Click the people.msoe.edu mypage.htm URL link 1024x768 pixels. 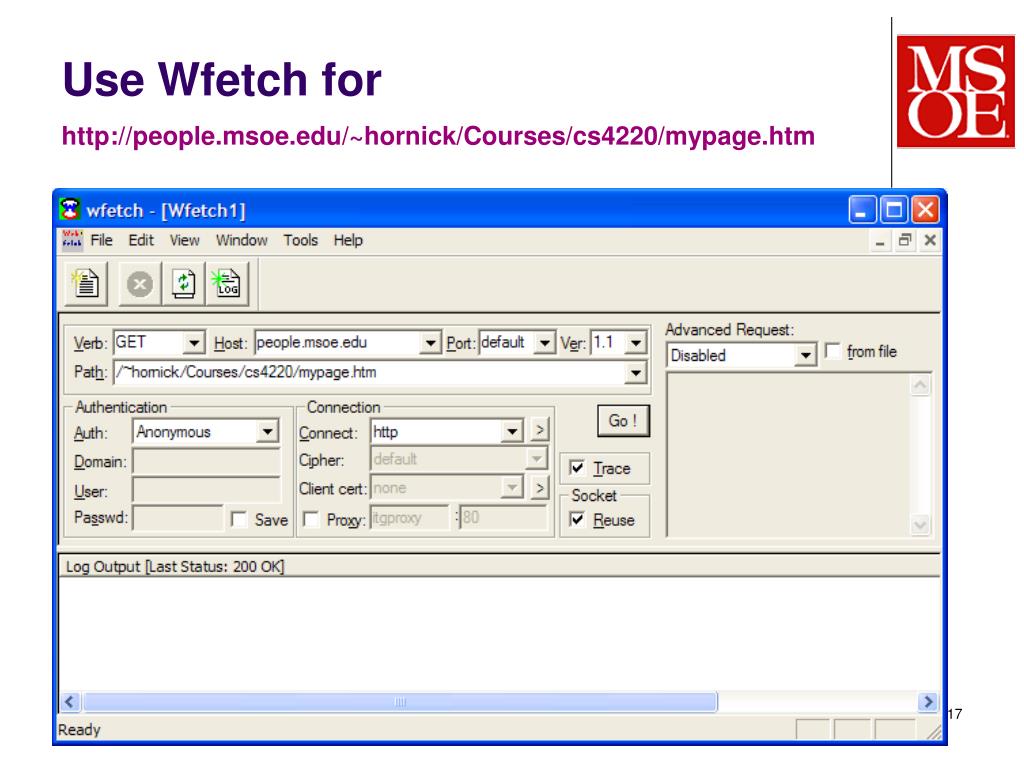[x=438, y=136]
